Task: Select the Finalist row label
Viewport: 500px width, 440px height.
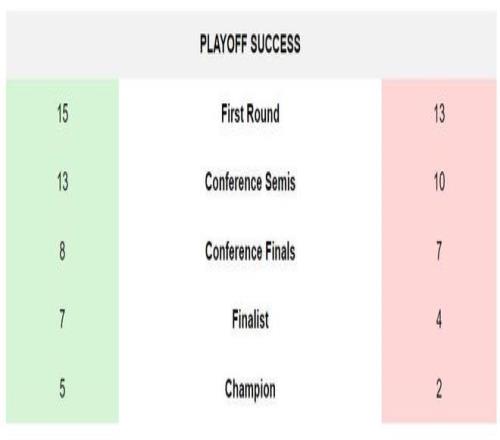Action: [x=250, y=319]
